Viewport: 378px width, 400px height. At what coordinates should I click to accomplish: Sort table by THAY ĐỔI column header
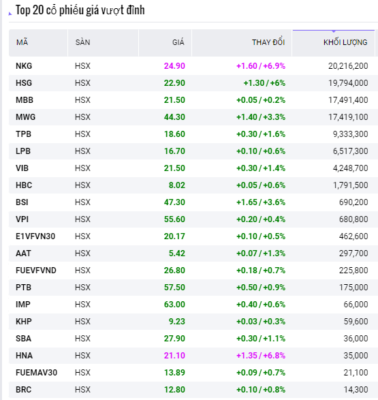(x=268, y=42)
